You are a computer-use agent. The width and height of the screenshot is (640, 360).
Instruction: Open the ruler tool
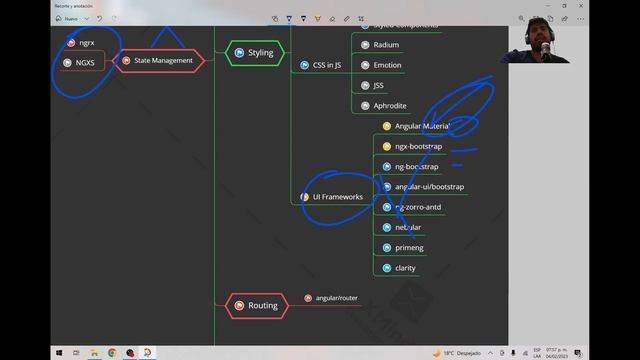click(347, 19)
